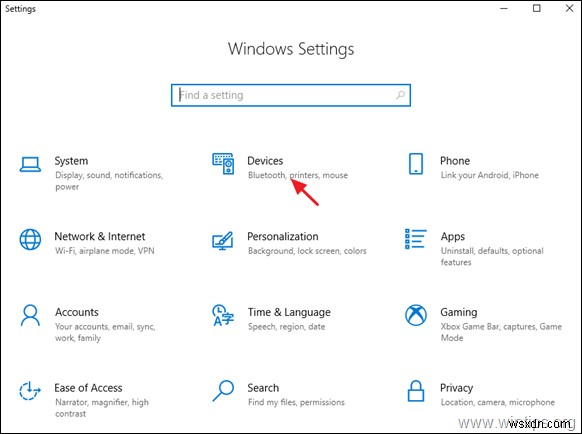Minimize the Settings window
The height and width of the screenshot is (434, 582).
(504, 8)
